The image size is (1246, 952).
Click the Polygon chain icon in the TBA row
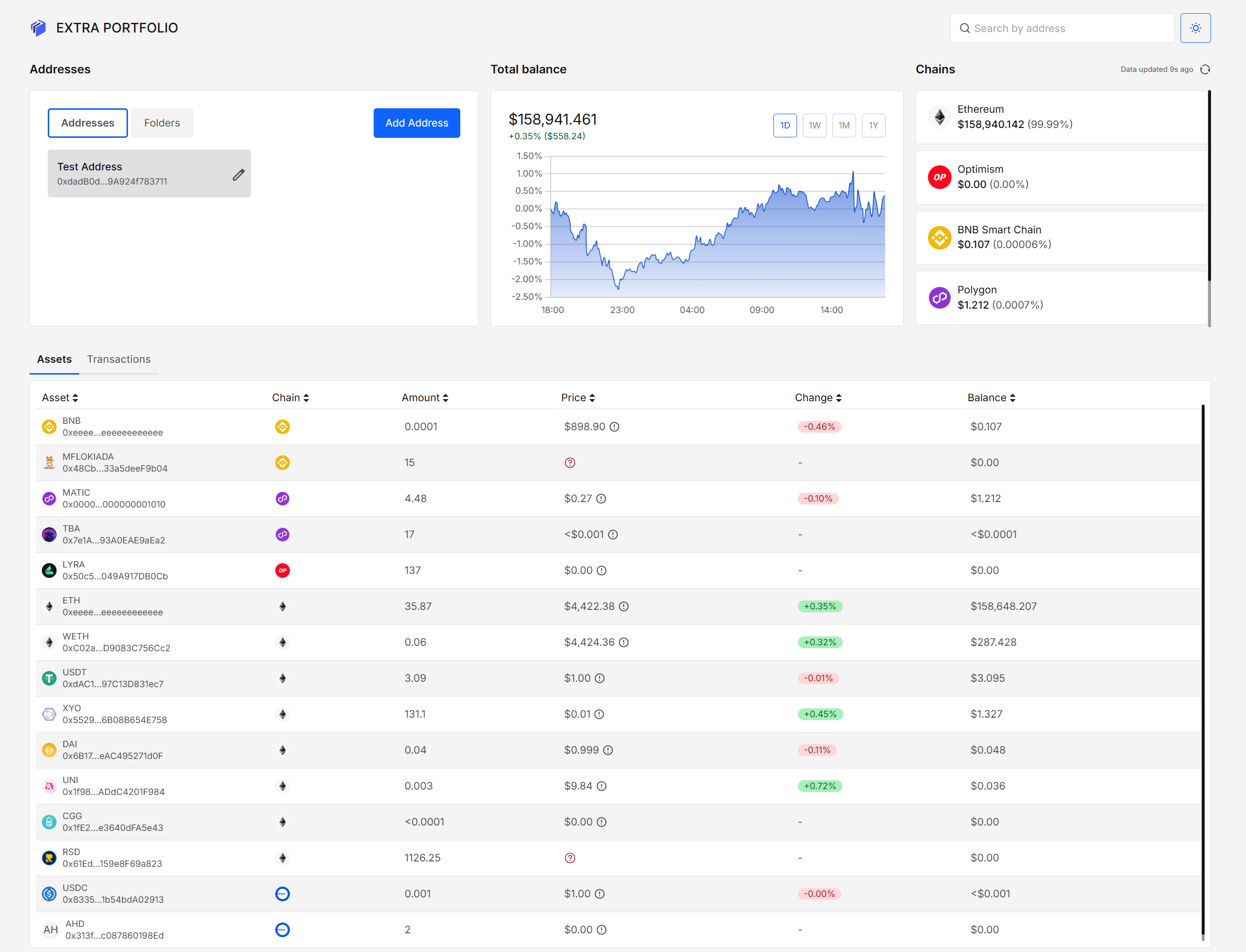[x=282, y=534]
